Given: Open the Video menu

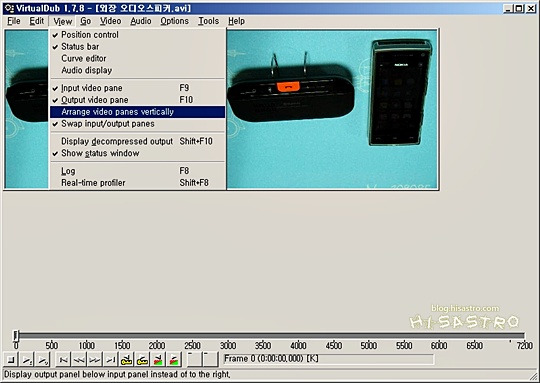Looking at the screenshot, I should (x=111, y=21).
